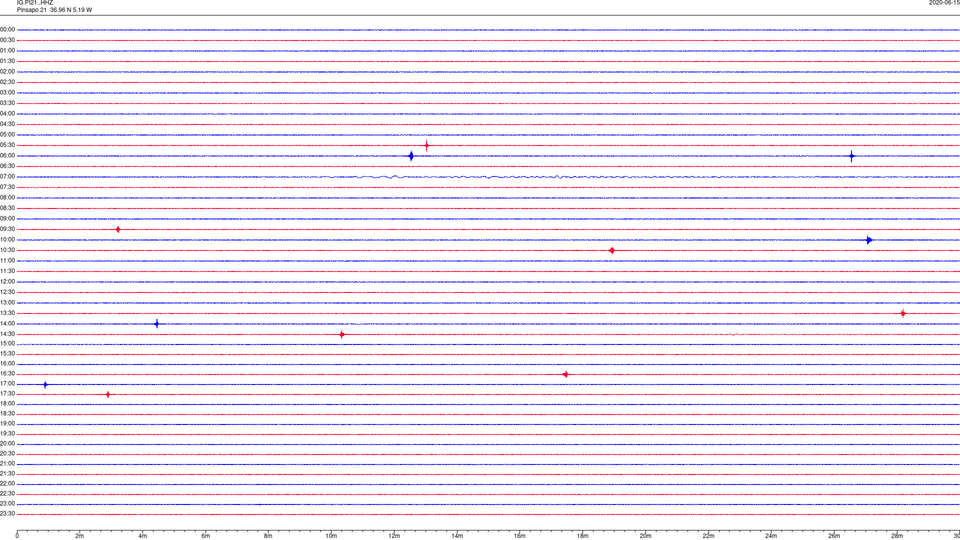
Task: Click the '20:30' row time label
Action: (x=7, y=454)
